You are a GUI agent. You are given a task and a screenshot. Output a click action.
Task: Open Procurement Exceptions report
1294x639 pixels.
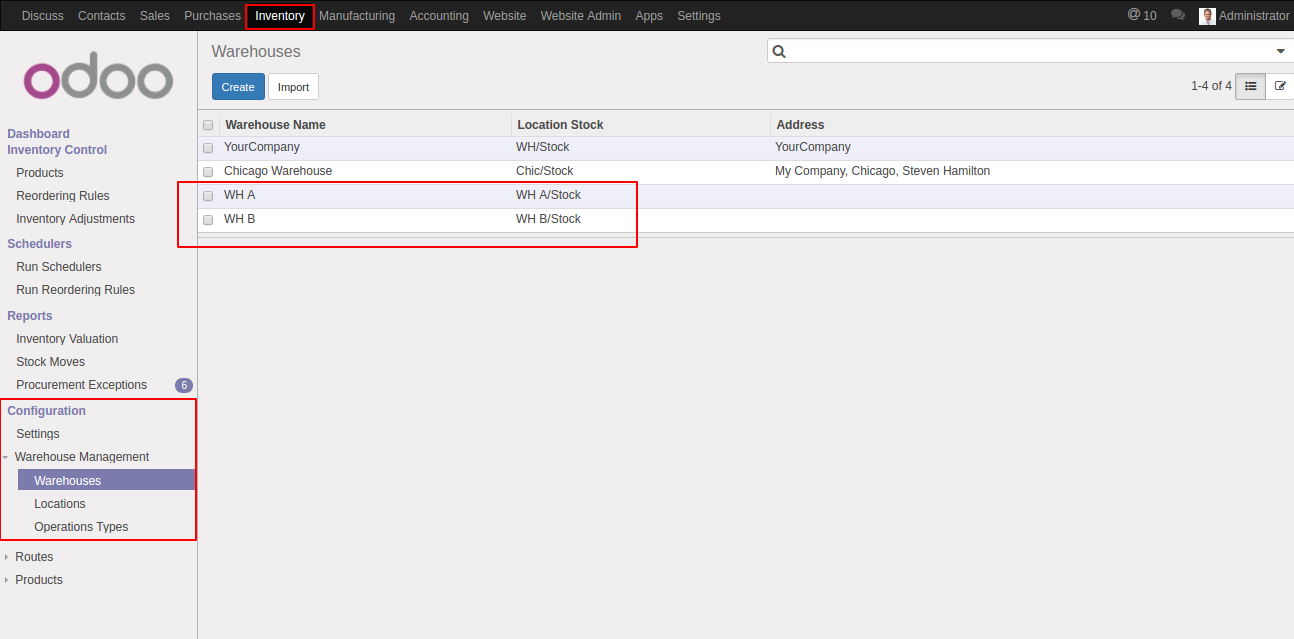point(81,385)
